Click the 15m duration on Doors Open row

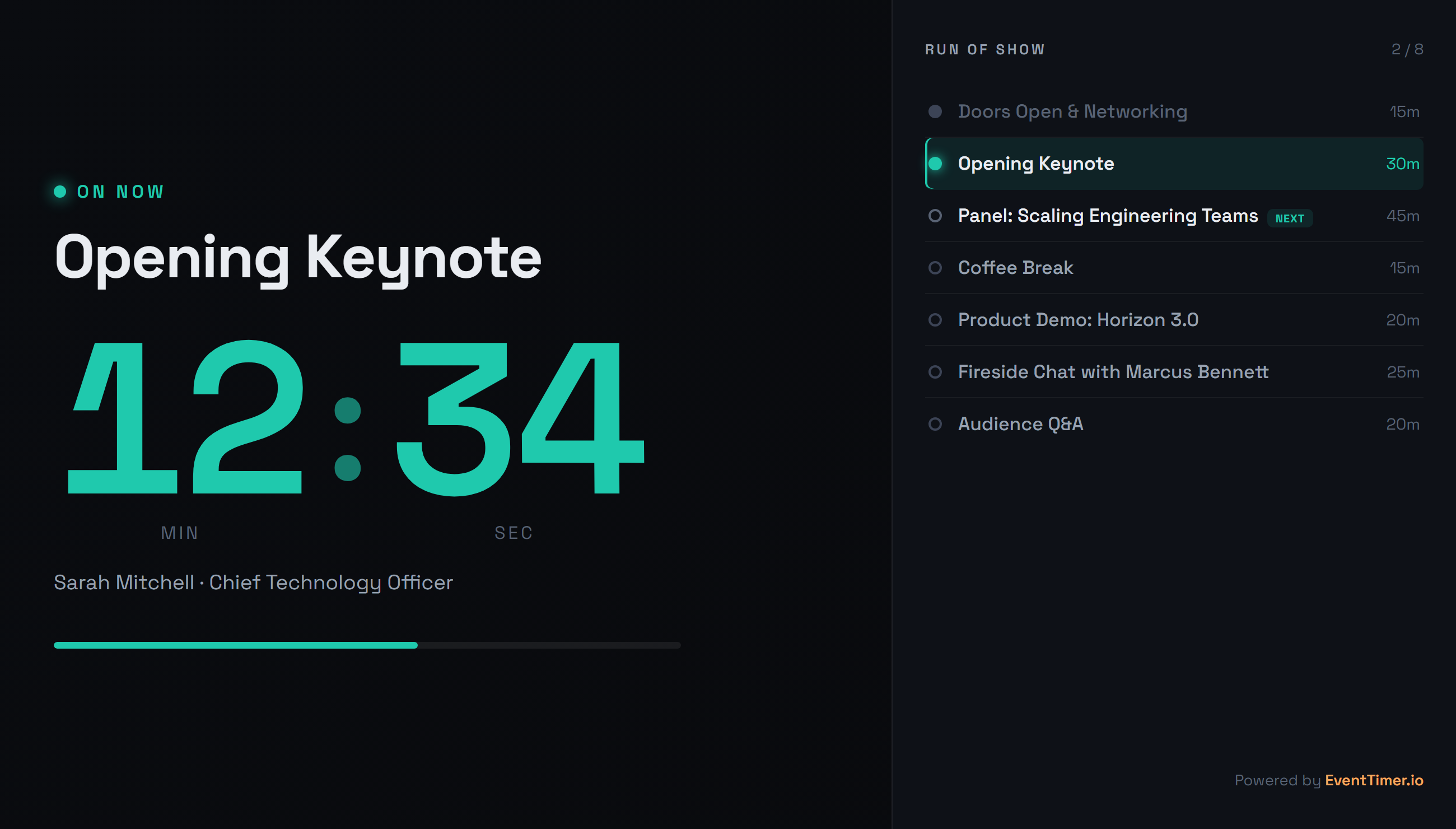[x=1404, y=112]
